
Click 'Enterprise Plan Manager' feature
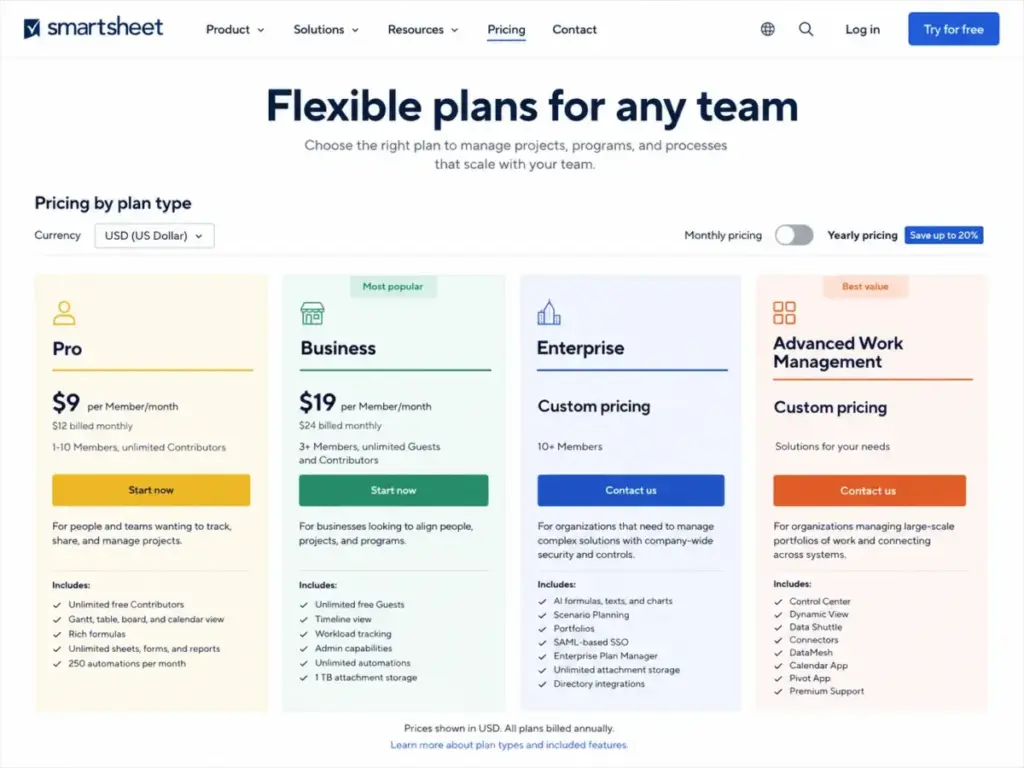pyautogui.click(x=605, y=656)
